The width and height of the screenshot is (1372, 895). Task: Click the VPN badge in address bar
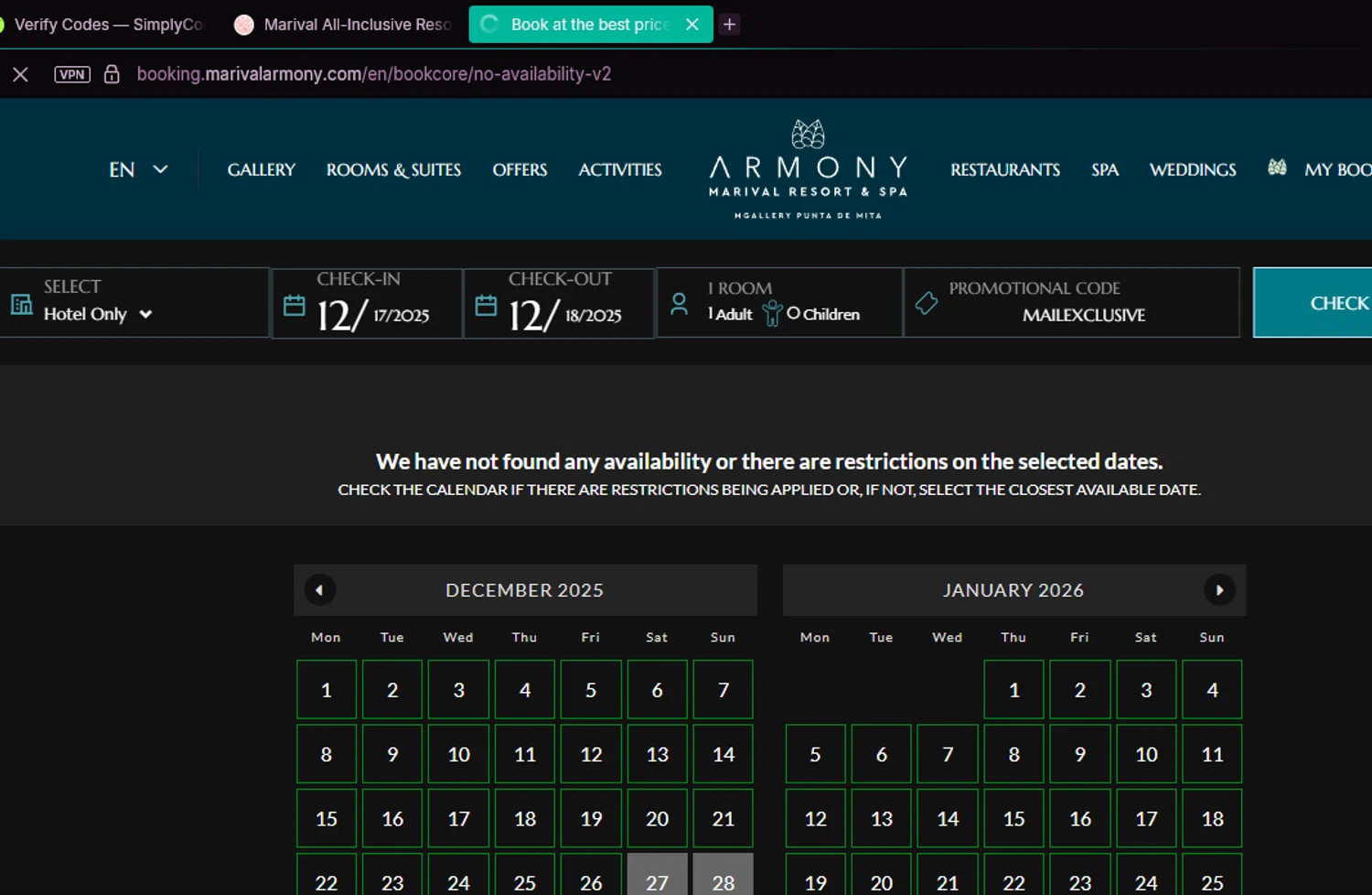point(72,74)
